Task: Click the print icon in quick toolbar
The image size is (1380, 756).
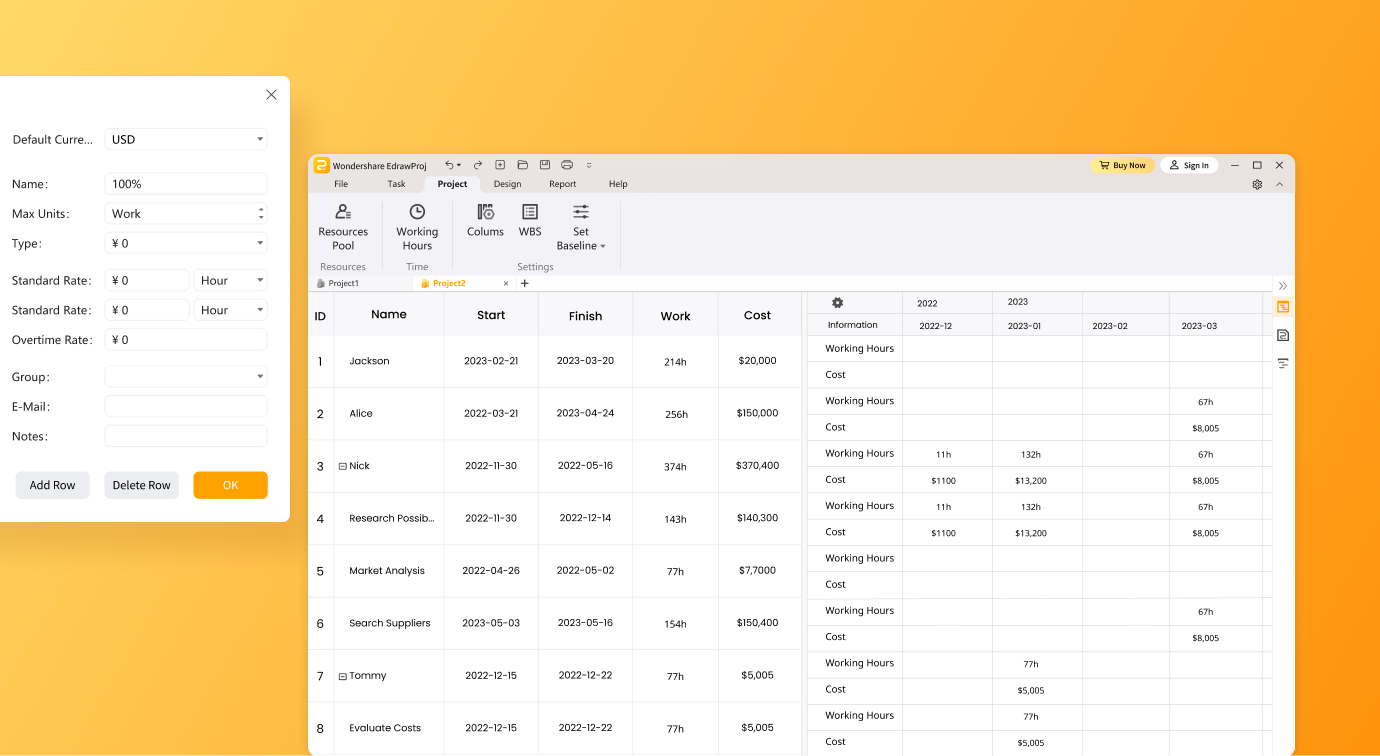Action: click(x=567, y=165)
